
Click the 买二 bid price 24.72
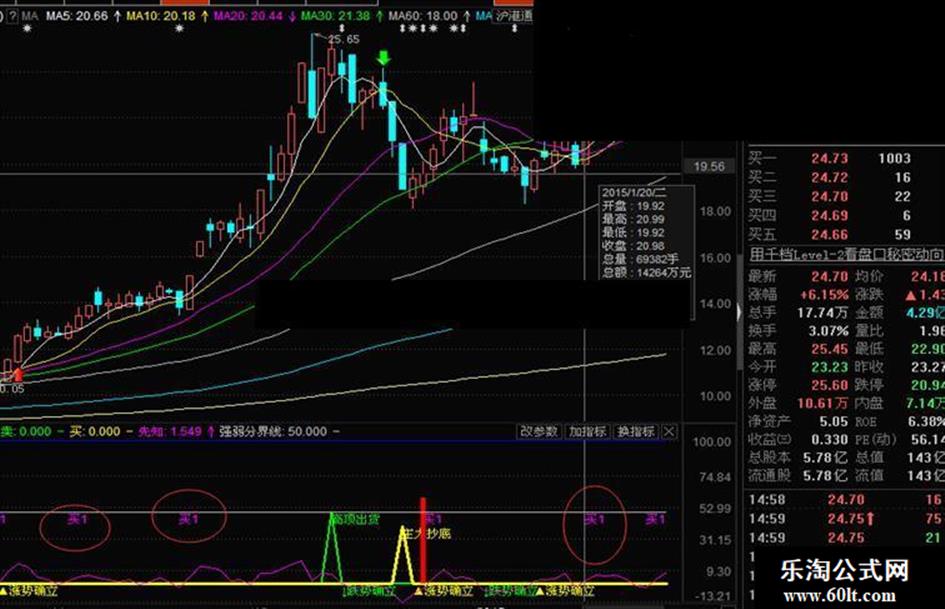[829, 178]
